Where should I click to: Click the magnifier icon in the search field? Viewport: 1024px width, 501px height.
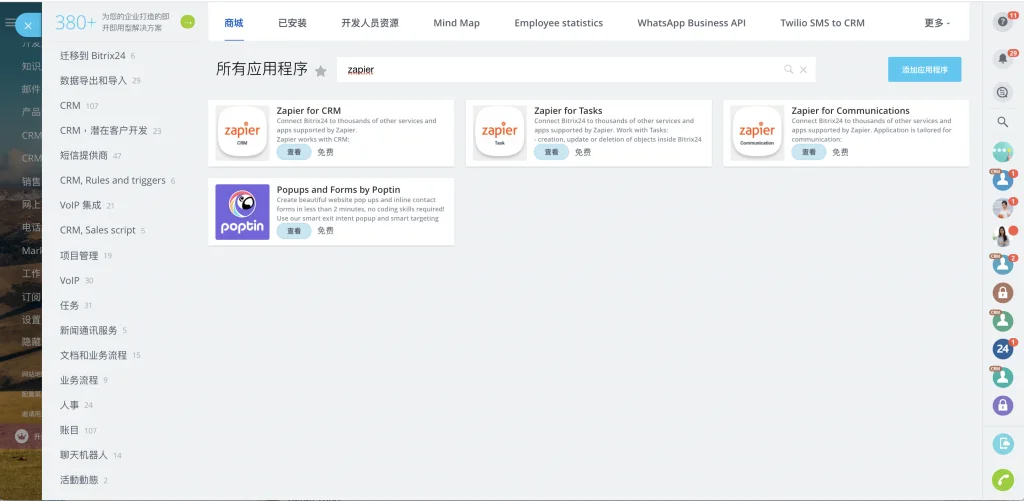pyautogui.click(x=788, y=69)
